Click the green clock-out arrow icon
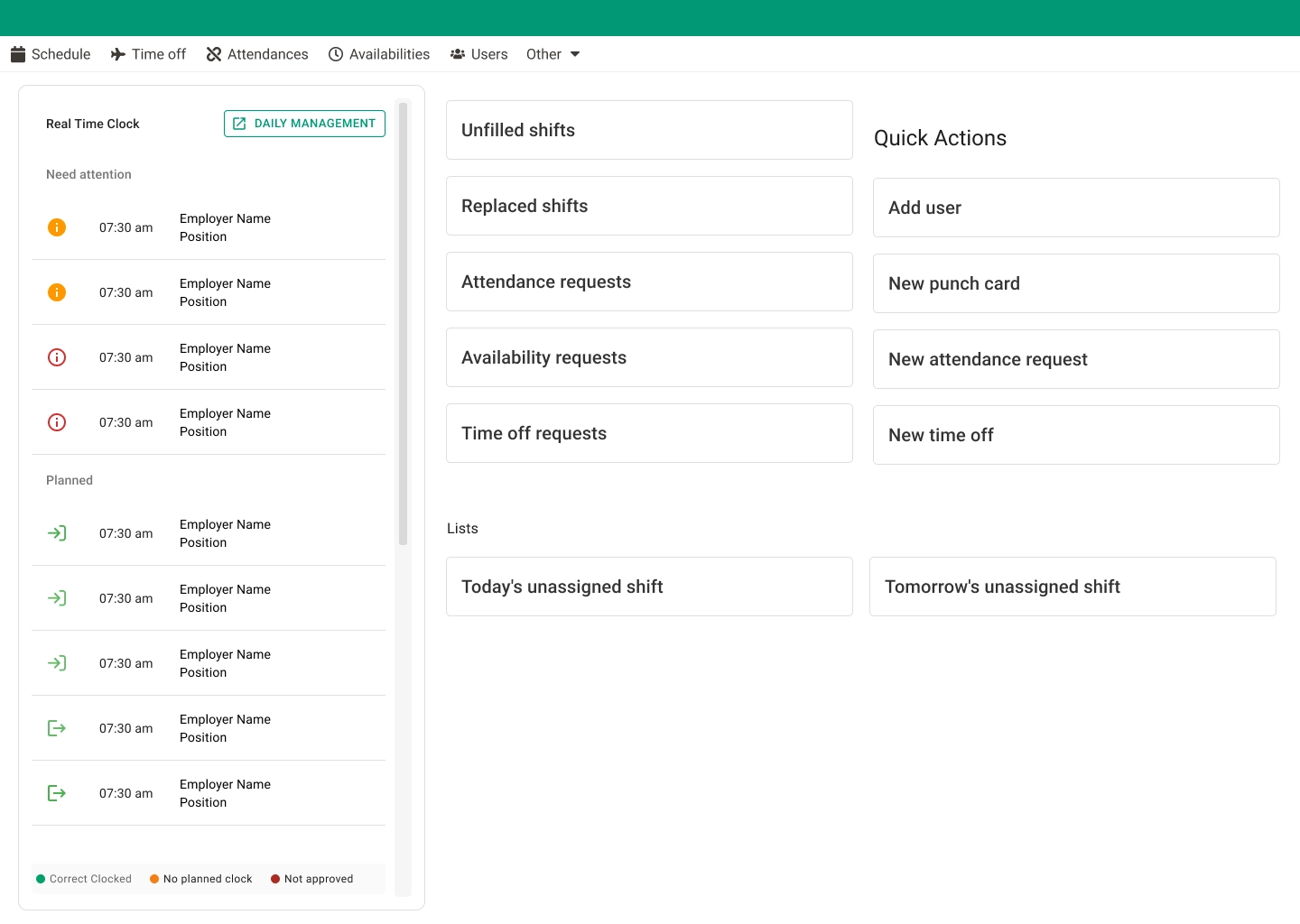1300x924 pixels. pos(57,728)
